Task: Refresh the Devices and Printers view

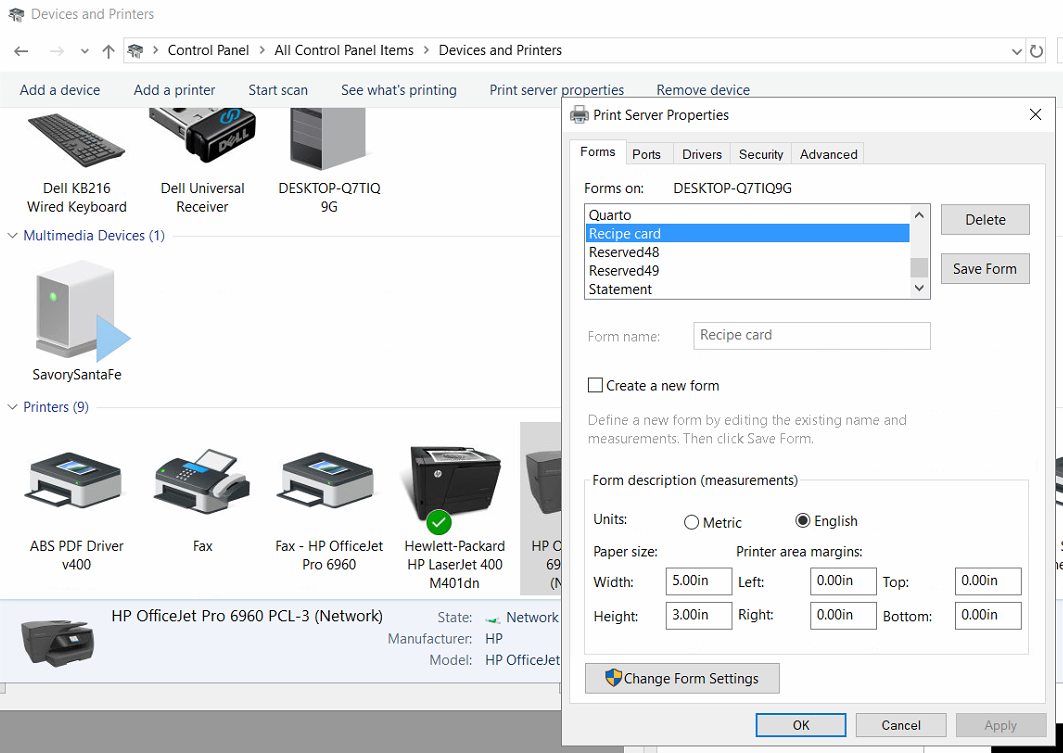Action: point(1037,51)
